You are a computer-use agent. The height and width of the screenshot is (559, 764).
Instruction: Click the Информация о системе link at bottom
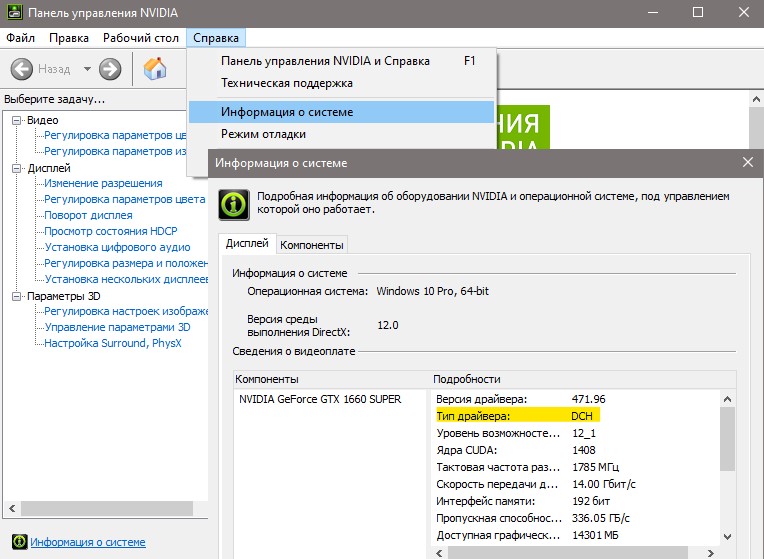point(88,542)
